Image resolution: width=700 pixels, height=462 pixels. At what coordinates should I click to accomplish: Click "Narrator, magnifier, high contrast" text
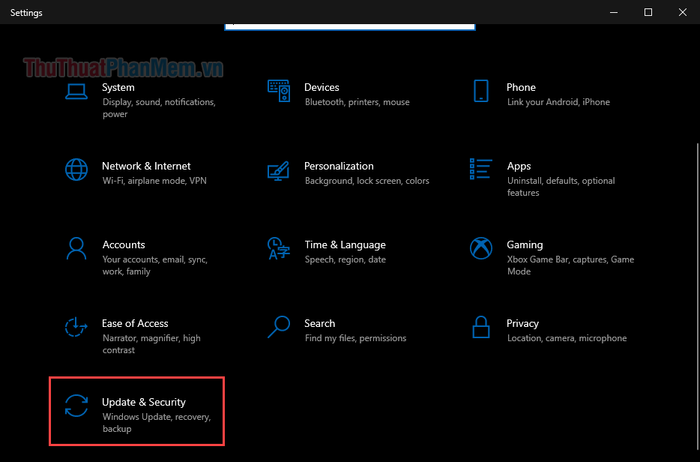pyautogui.click(x=151, y=344)
